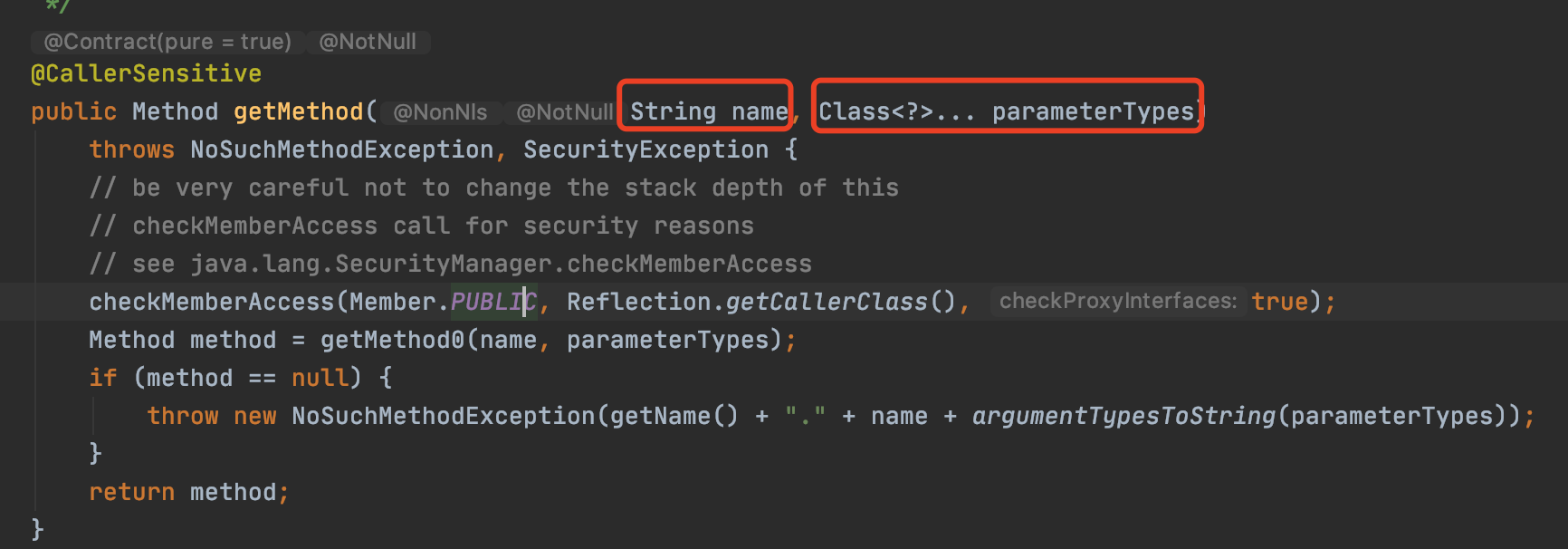Click NoSuchMethodException in the throws clause
This screenshot has width=1568, height=549.
point(341,149)
